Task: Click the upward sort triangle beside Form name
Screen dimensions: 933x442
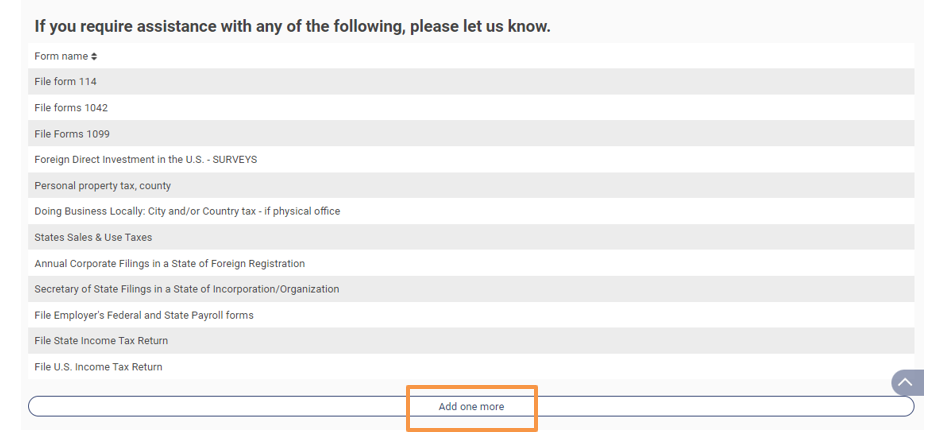Action: (94, 54)
